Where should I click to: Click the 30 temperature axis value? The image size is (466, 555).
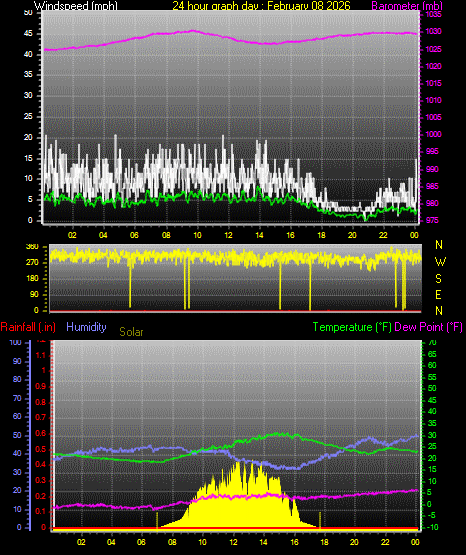432,435
